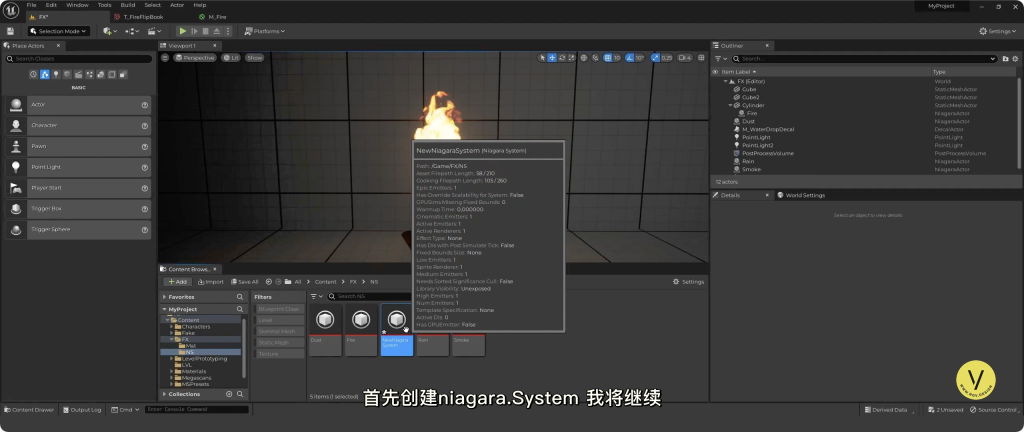Open the Actor menu
This screenshot has height=432, width=1024.
(177, 5)
